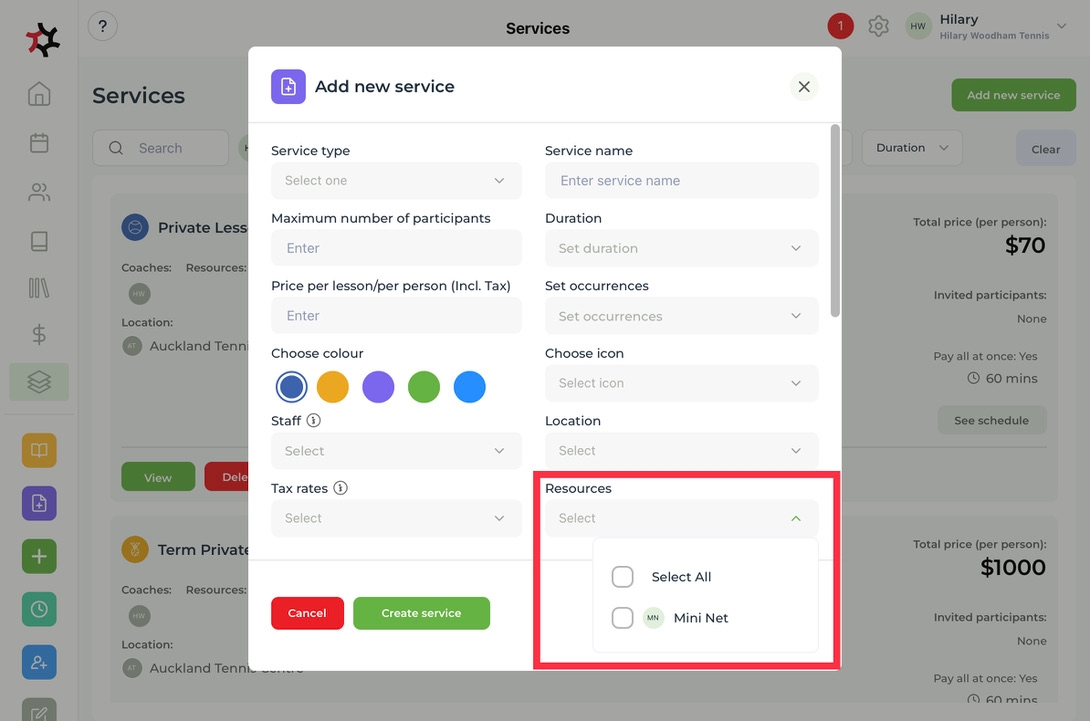This screenshot has height=721, width=1090.
Task: Open the Choose icon dropdown
Action: coord(681,383)
